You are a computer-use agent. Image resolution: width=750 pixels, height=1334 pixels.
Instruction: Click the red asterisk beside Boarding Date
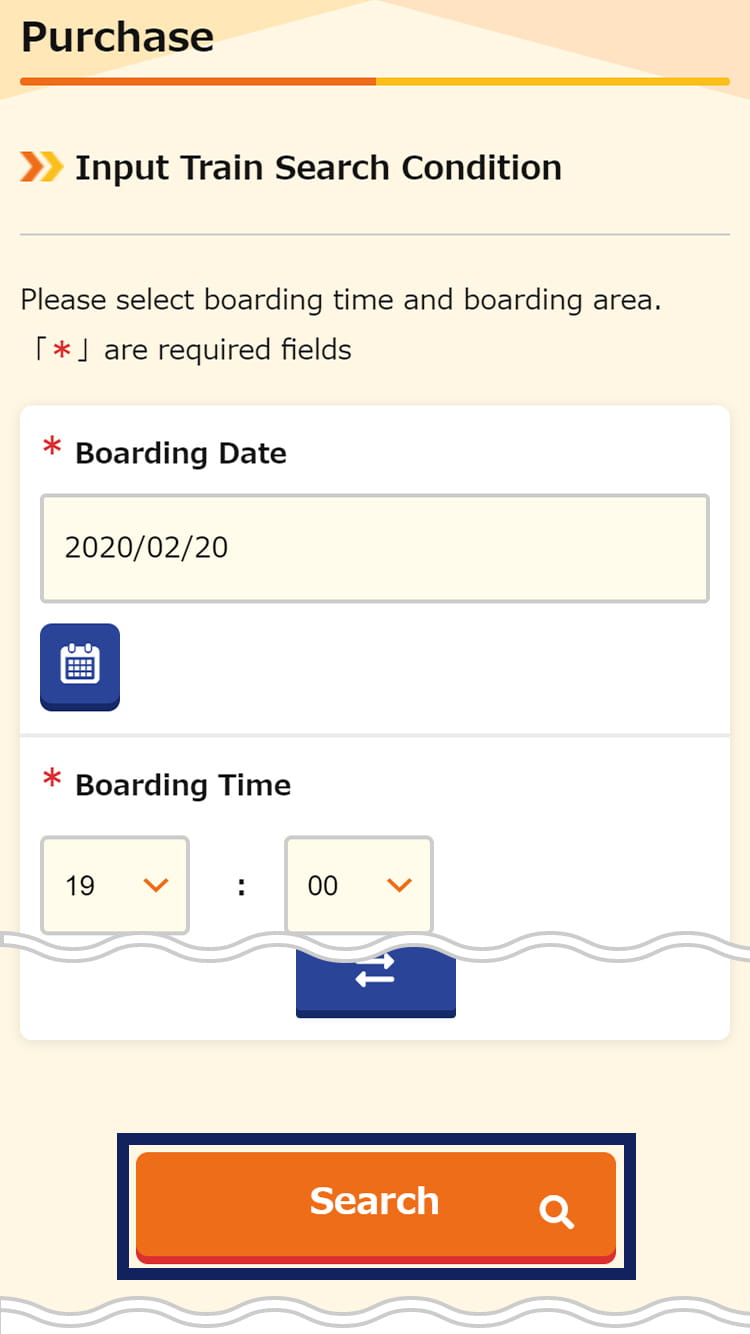coord(52,450)
